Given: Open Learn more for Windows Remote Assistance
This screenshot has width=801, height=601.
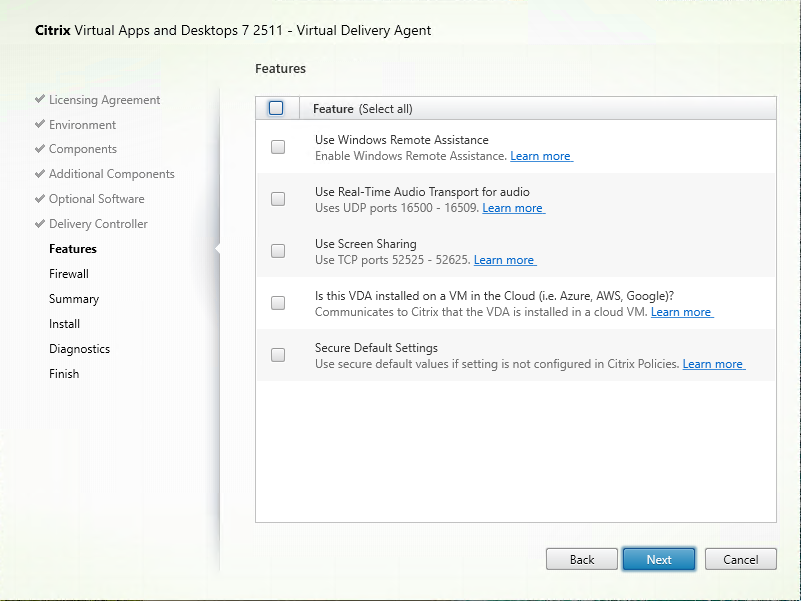Looking at the screenshot, I should [540, 156].
